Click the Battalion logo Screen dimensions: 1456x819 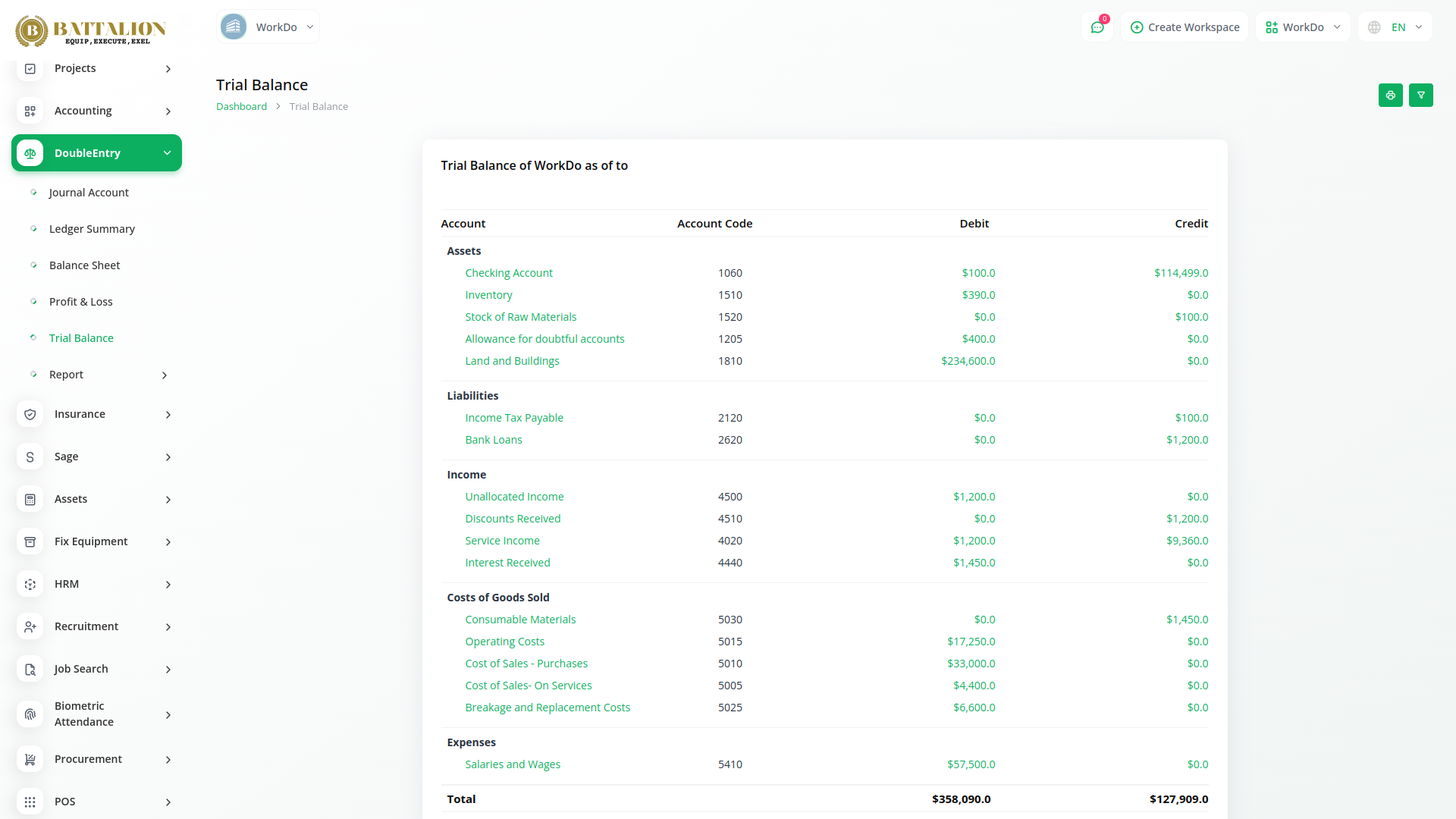91,30
